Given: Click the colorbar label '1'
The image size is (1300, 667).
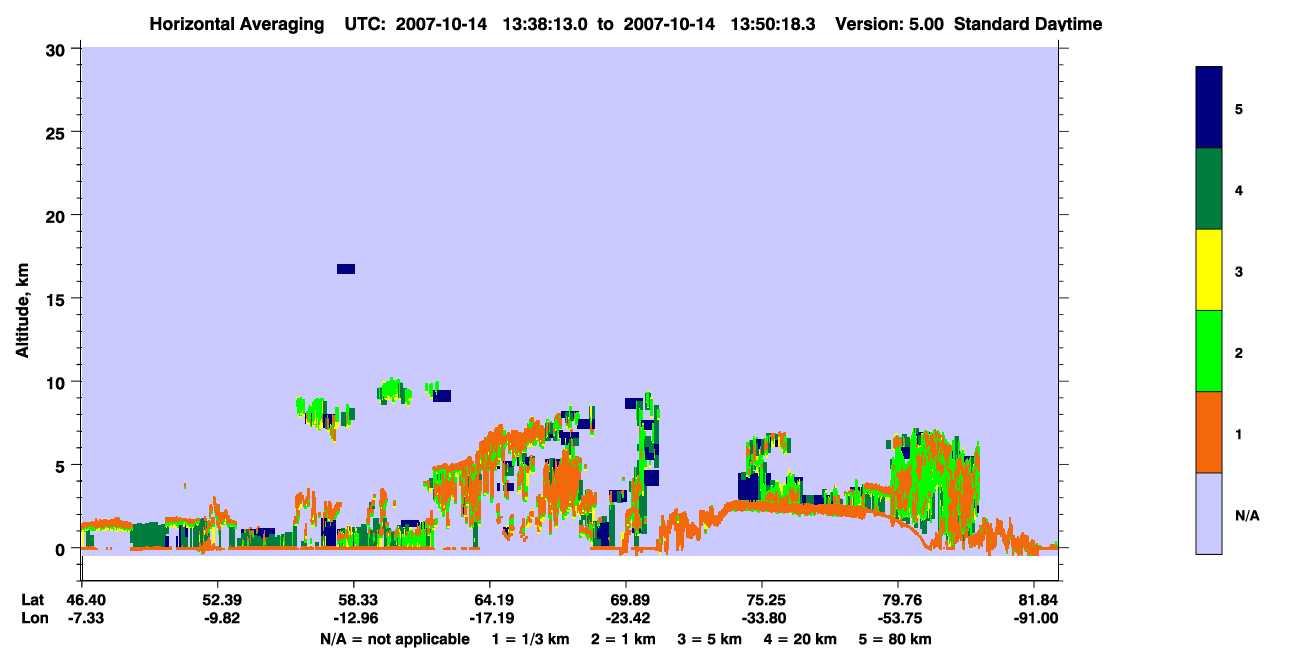Looking at the screenshot, I should tap(1239, 433).
